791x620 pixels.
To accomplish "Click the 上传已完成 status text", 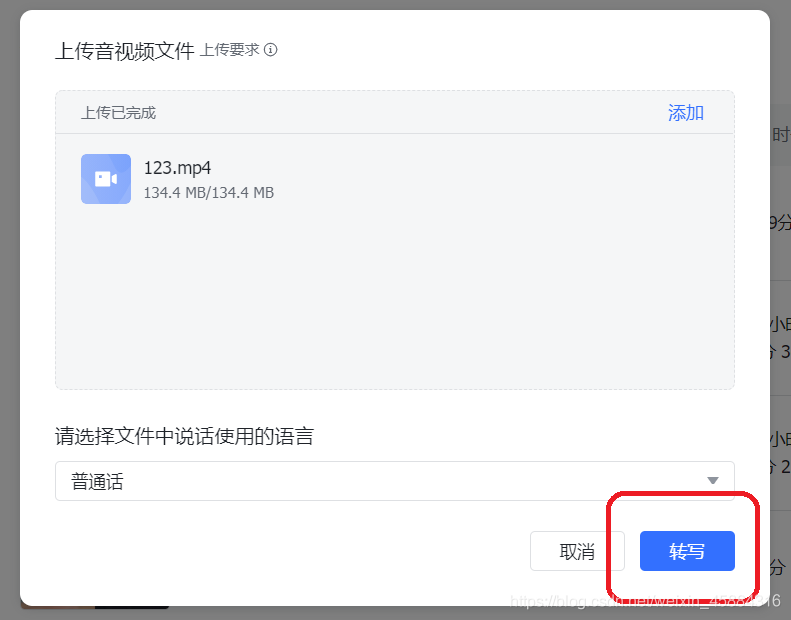I will coord(119,112).
